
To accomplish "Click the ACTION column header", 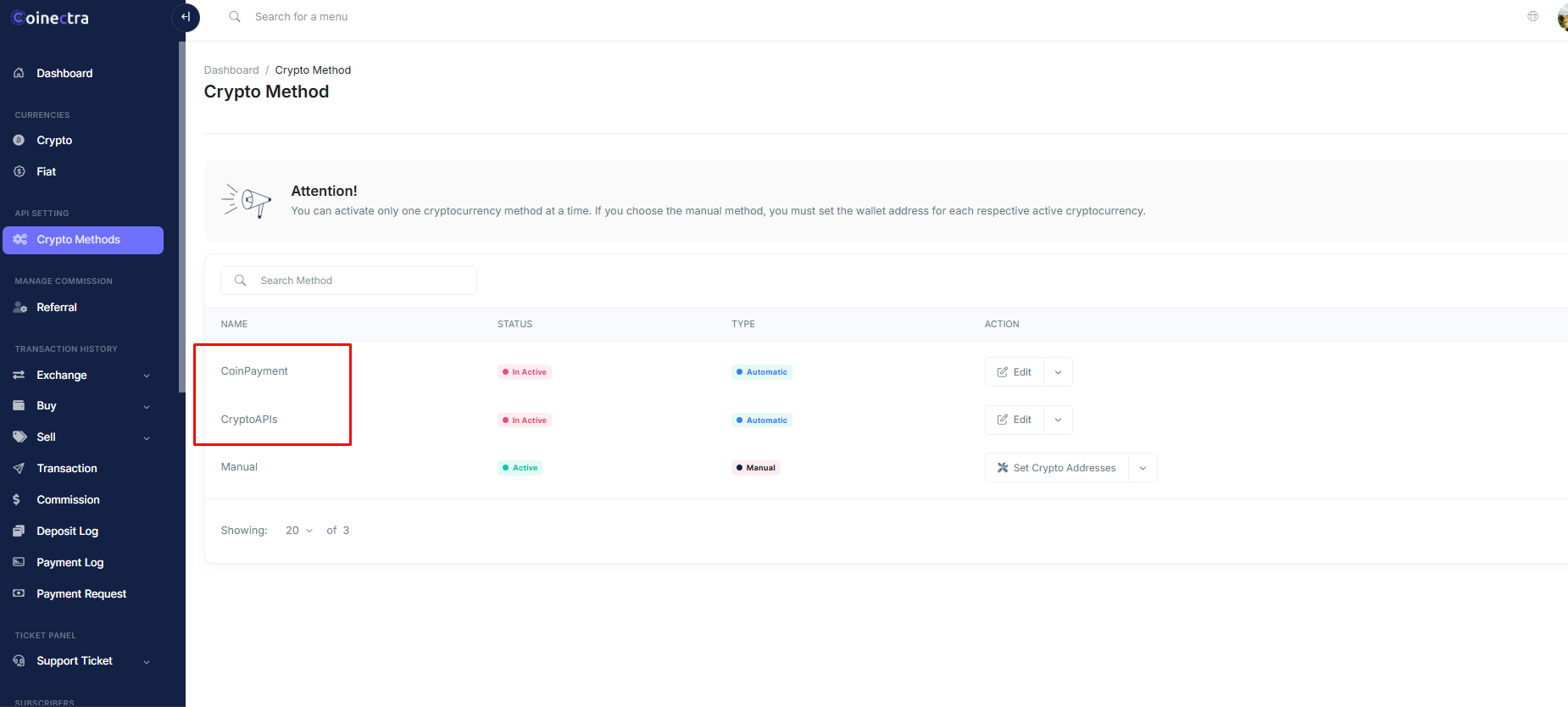I will 1002,325.
